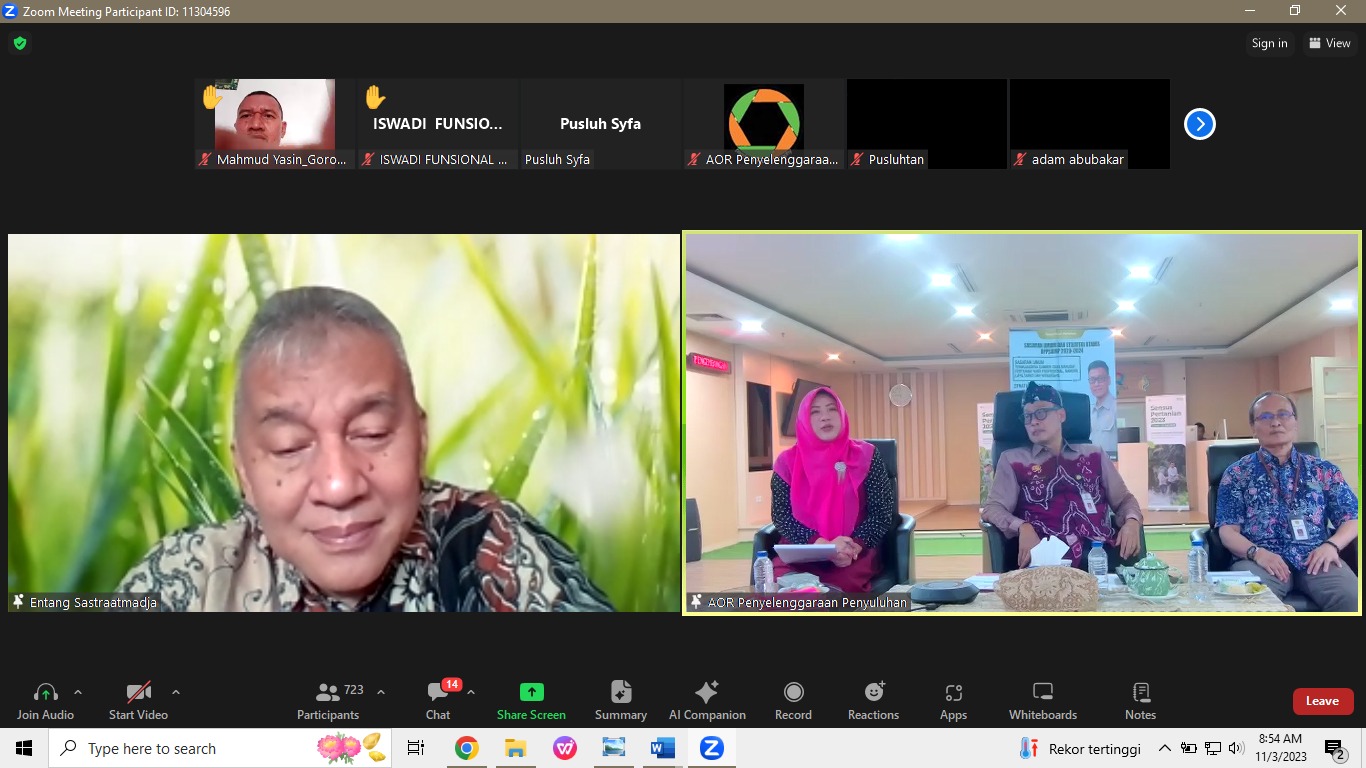Turn on camera with Start Video
Image resolution: width=1366 pixels, height=768 pixels.
[x=138, y=699]
